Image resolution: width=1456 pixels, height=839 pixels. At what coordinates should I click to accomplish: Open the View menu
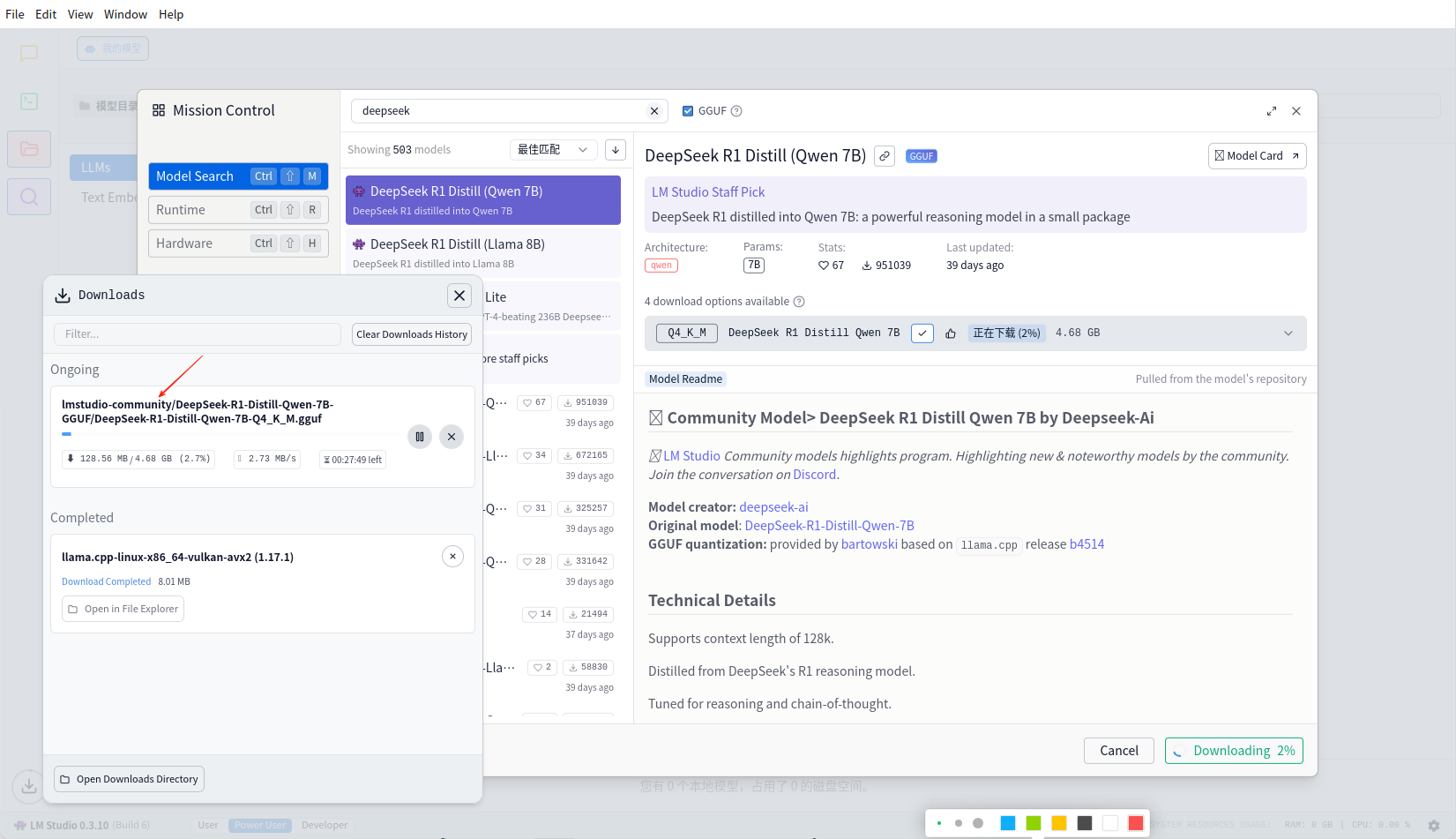coord(80,14)
